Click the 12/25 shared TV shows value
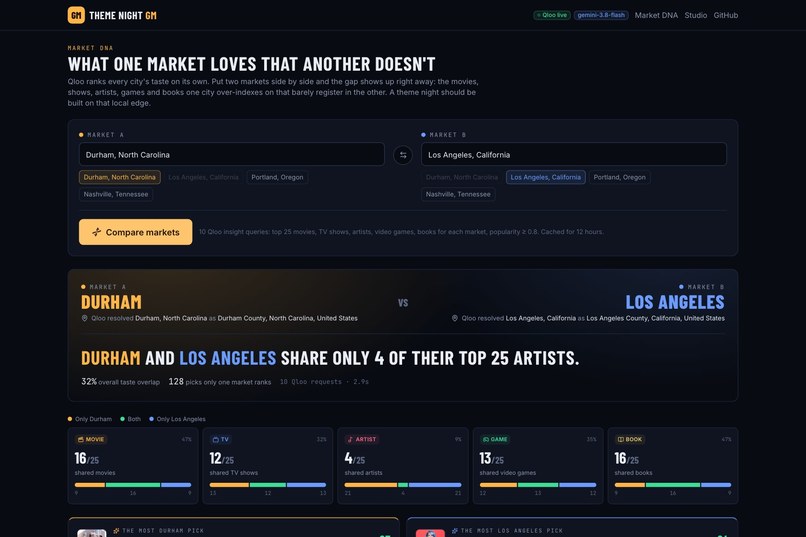Image resolution: width=806 pixels, height=537 pixels. 222,458
